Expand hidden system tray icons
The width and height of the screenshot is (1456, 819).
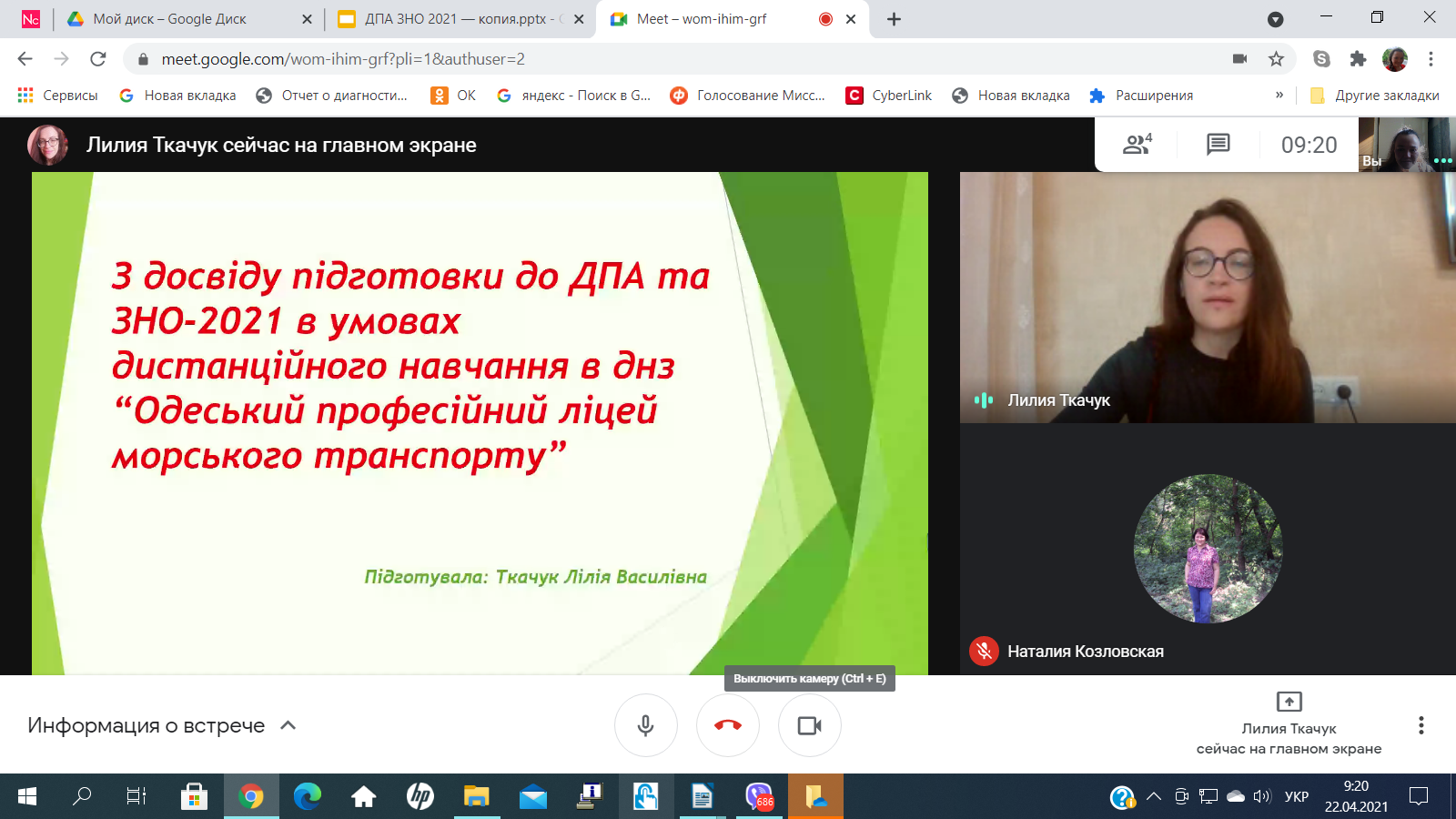pos(1154,797)
